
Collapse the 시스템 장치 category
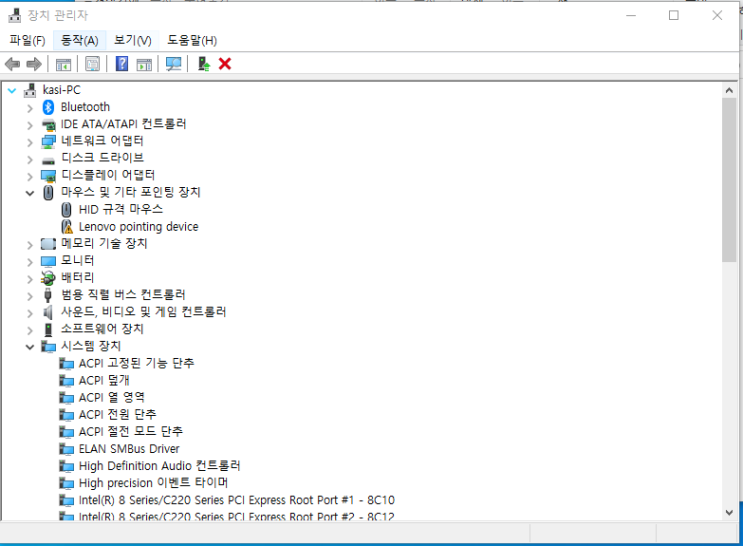coord(30,346)
